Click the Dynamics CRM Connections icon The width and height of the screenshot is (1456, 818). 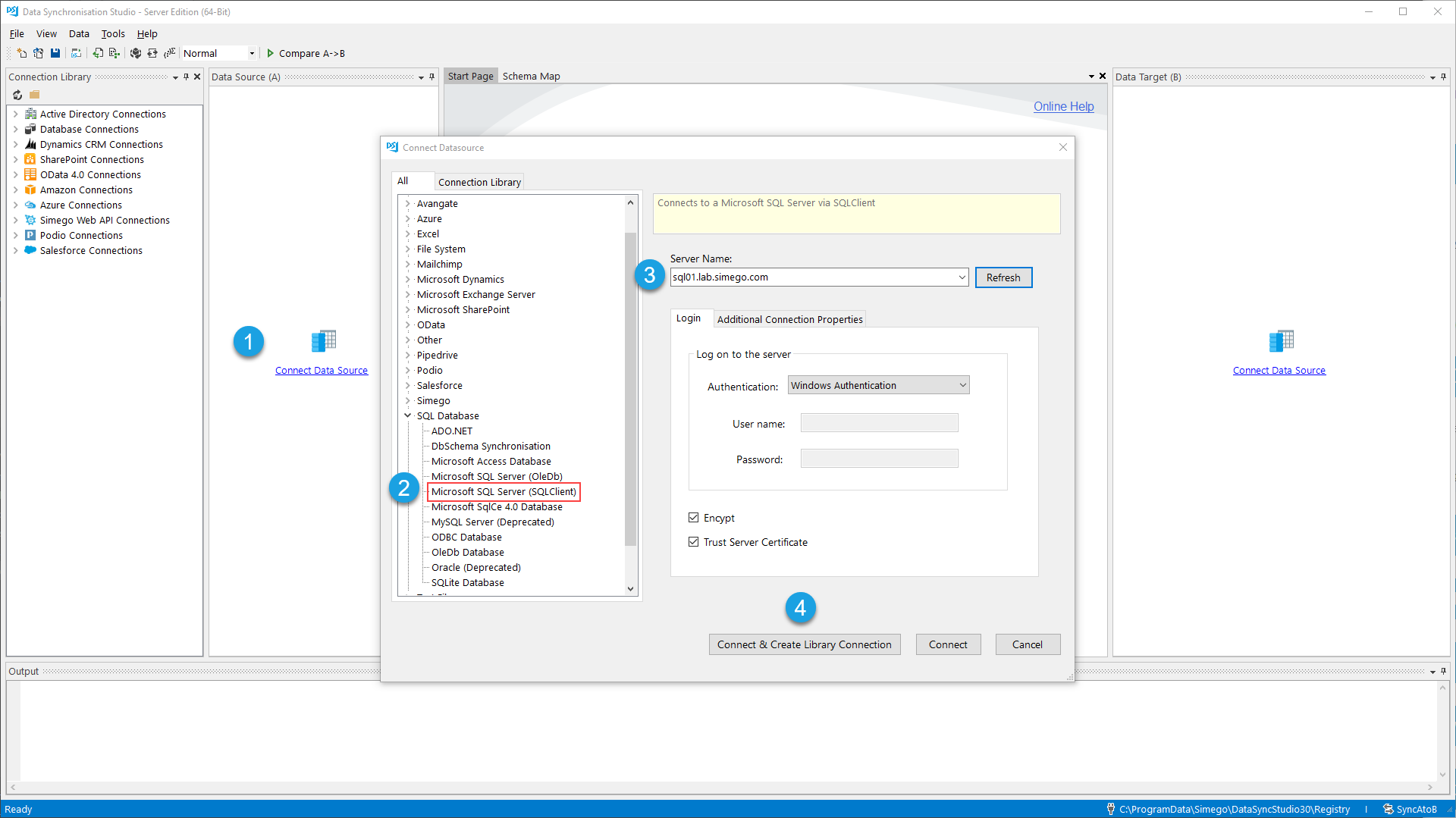pyautogui.click(x=30, y=144)
